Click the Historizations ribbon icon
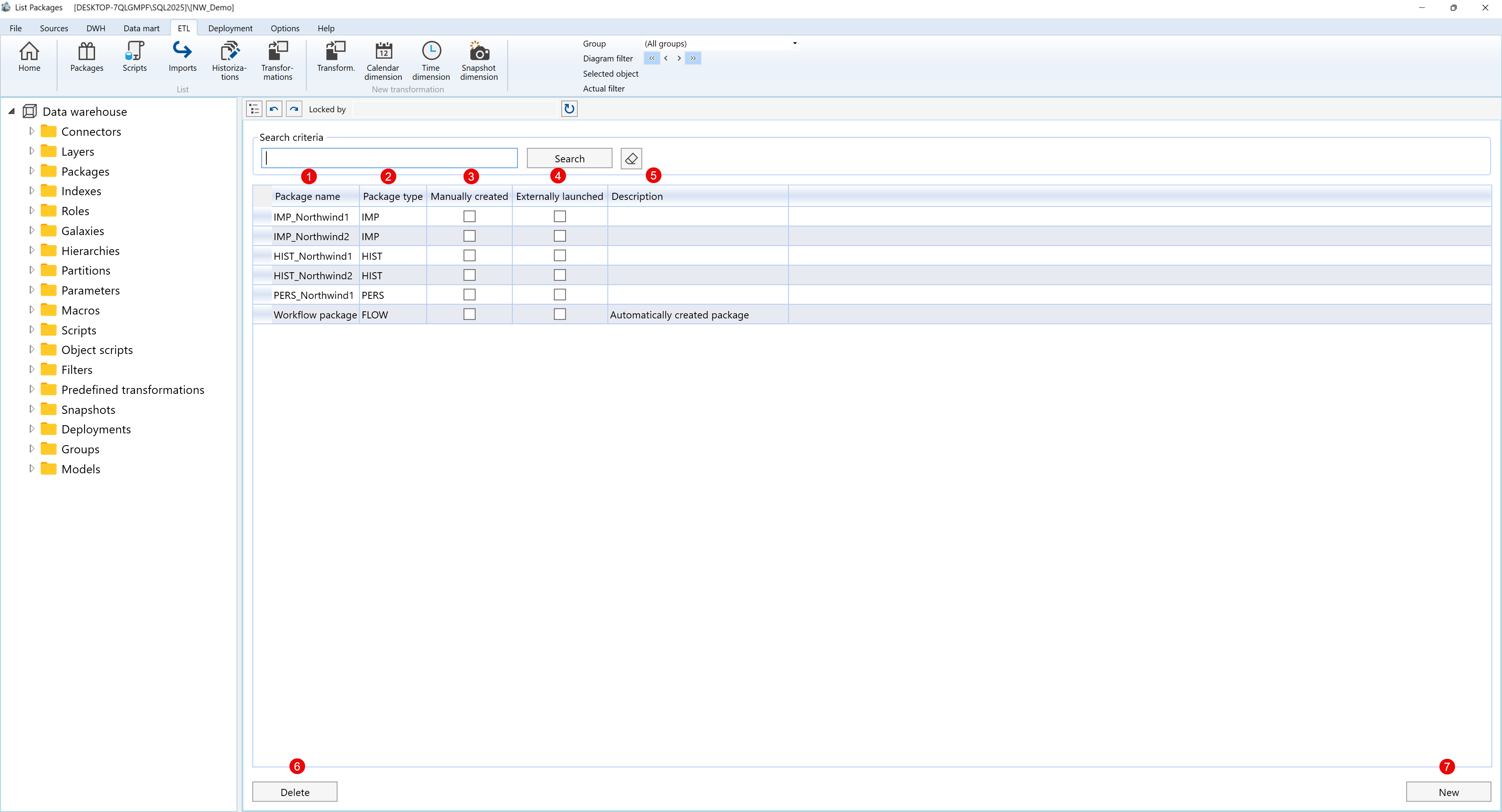Image resolution: width=1502 pixels, height=812 pixels. coord(229,60)
